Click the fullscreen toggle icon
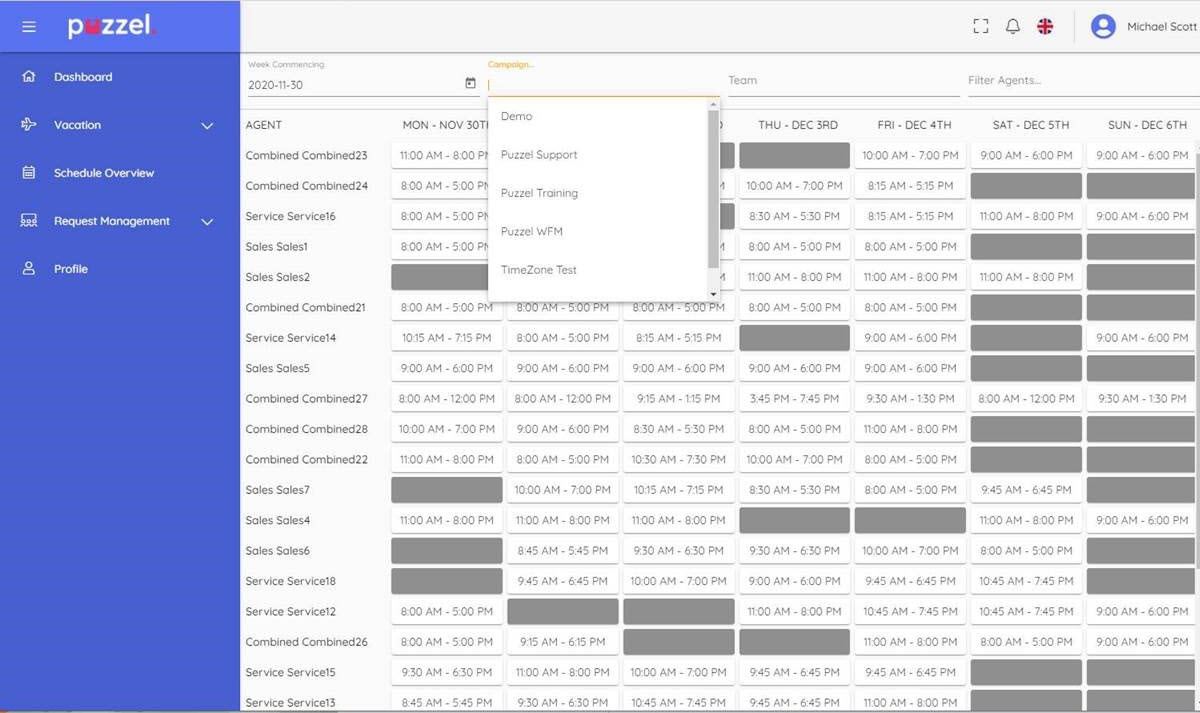Viewport: 1200px width, 713px height. [980, 27]
